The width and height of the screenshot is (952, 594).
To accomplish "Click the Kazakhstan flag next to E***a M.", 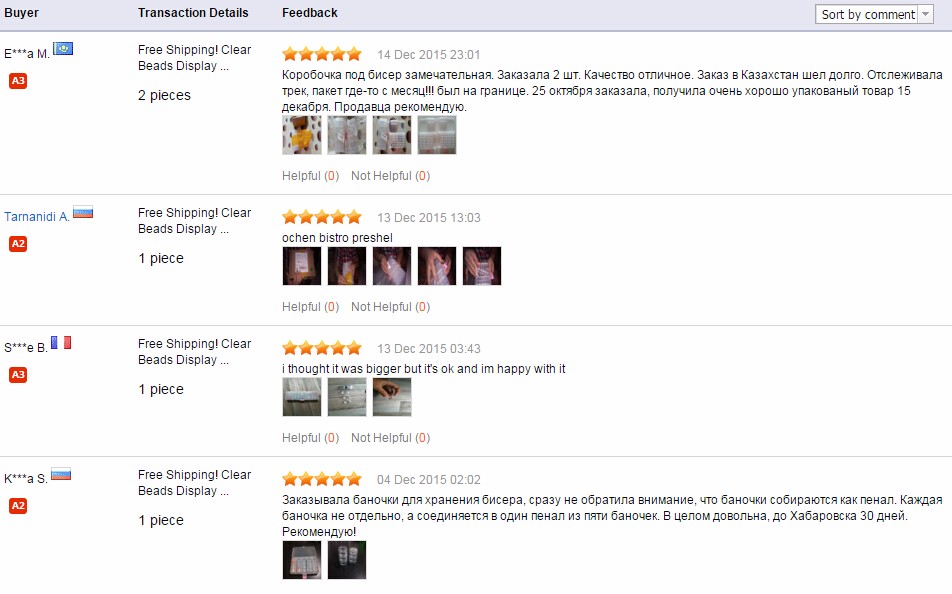I will pos(63,49).
